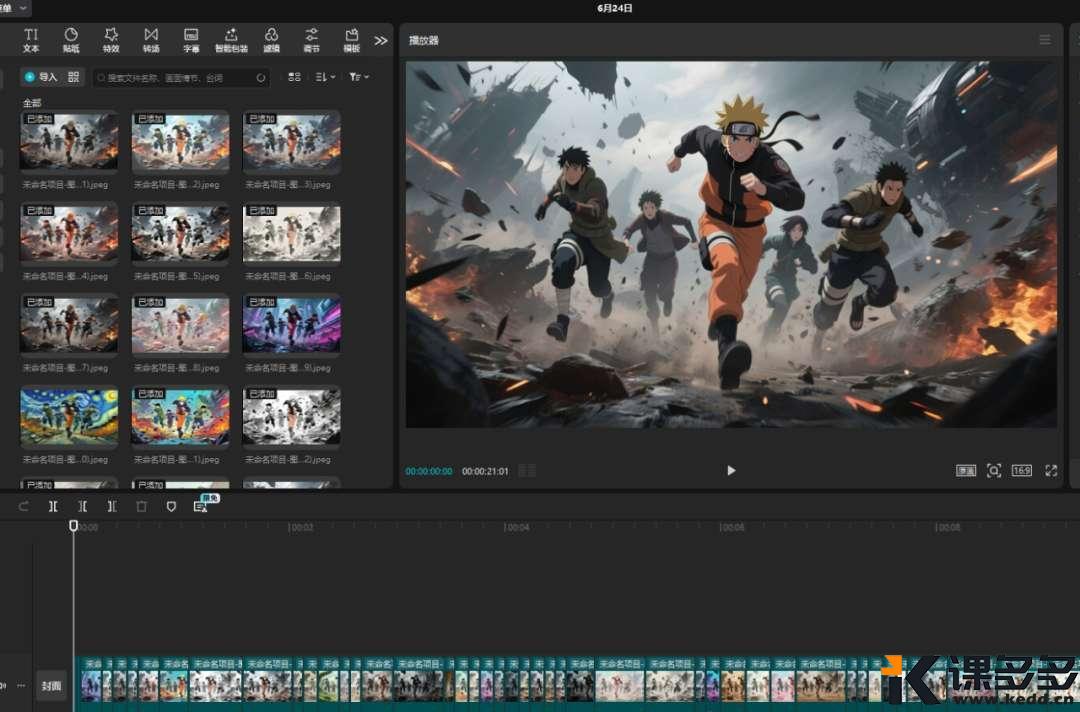1080x712 pixels.
Task: Play the preview in the player
Action: tap(731, 470)
